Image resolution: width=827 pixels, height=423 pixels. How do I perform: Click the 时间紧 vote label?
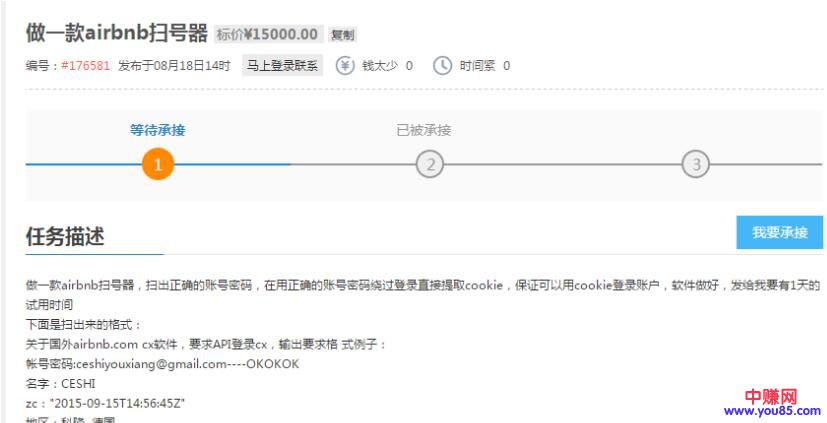tap(477, 66)
